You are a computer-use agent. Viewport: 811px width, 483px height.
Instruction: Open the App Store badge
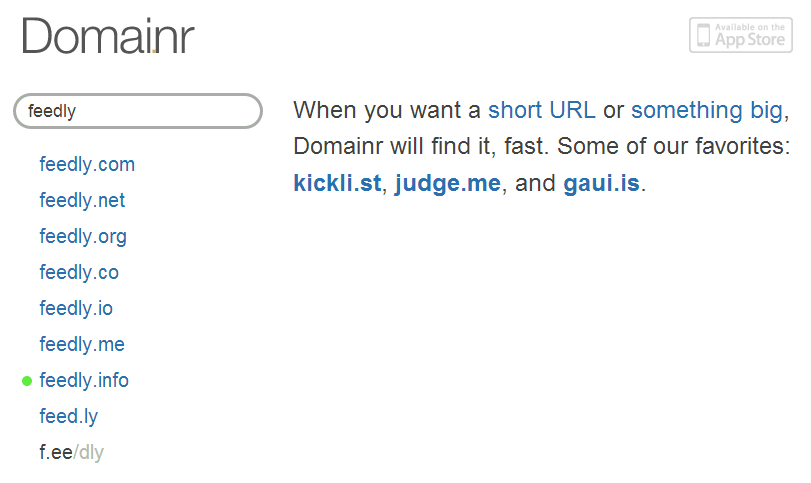tap(741, 35)
